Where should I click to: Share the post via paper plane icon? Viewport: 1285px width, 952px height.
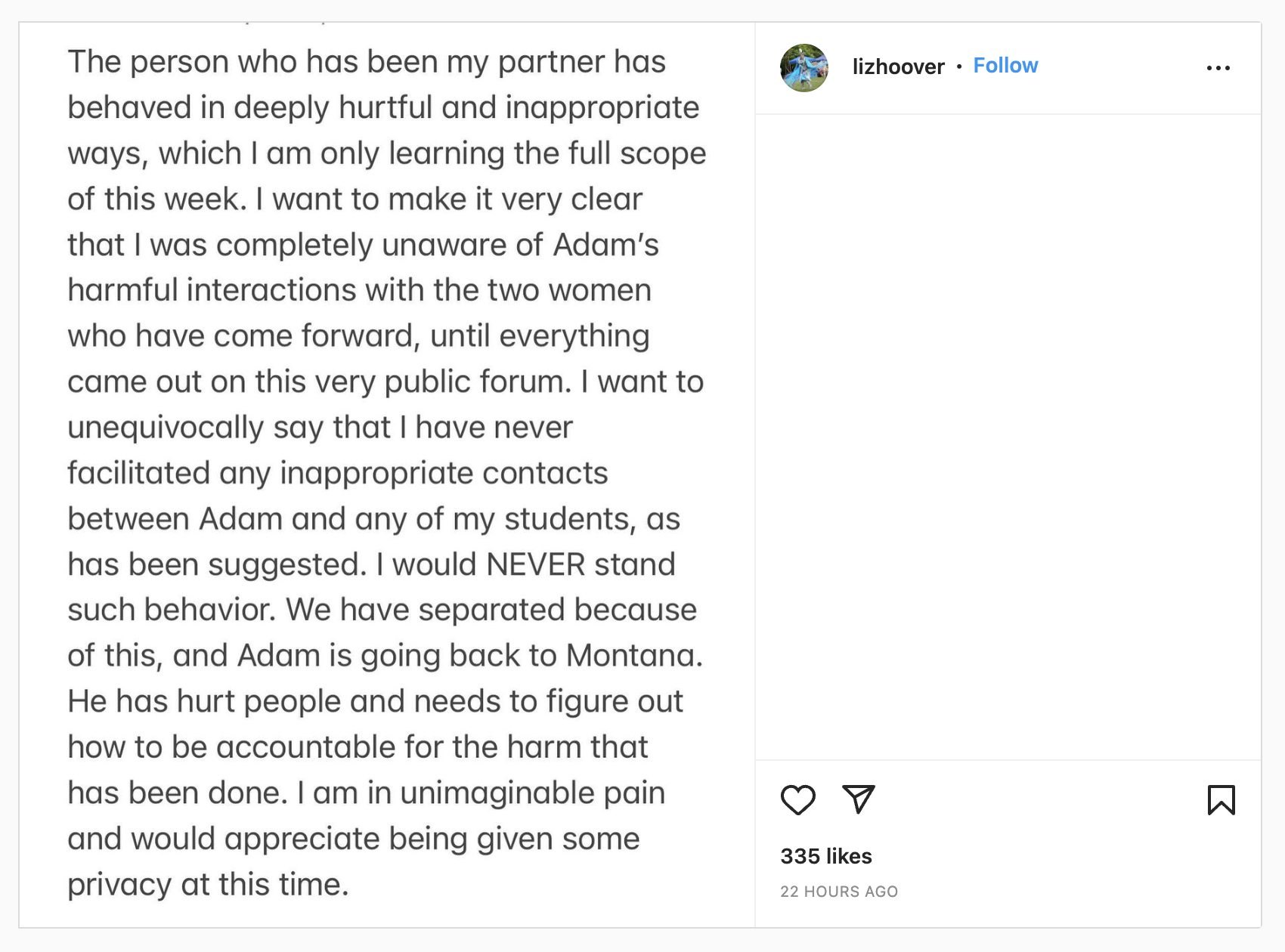pyautogui.click(x=859, y=799)
